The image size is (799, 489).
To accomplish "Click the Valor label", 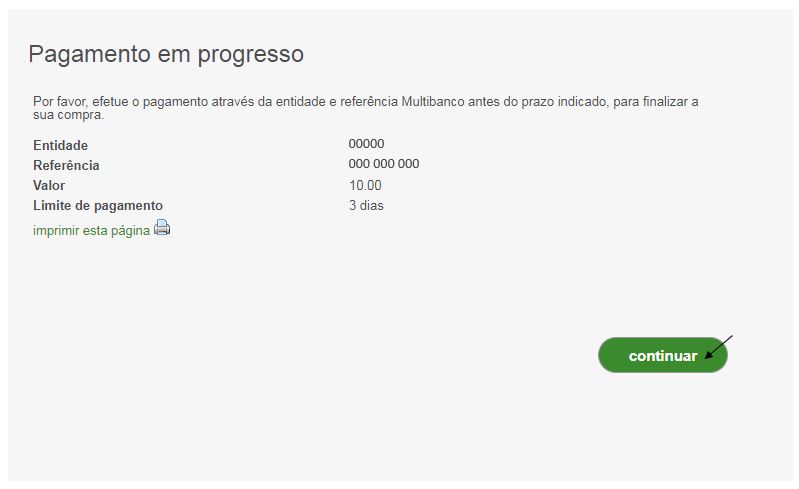I will 49,185.
